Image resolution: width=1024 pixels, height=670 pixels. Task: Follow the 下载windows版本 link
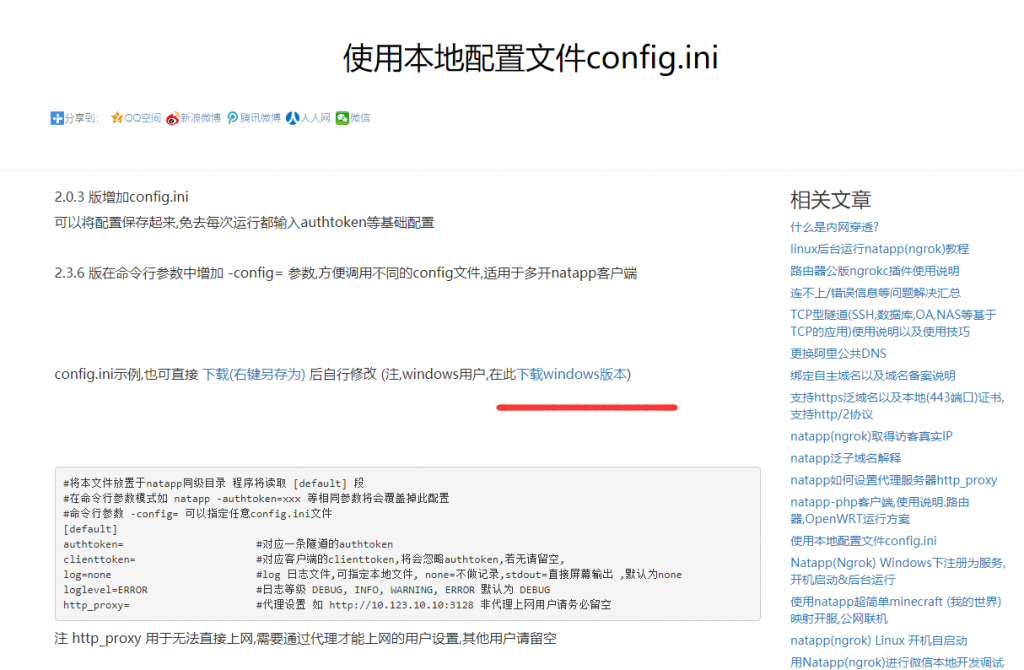571,374
